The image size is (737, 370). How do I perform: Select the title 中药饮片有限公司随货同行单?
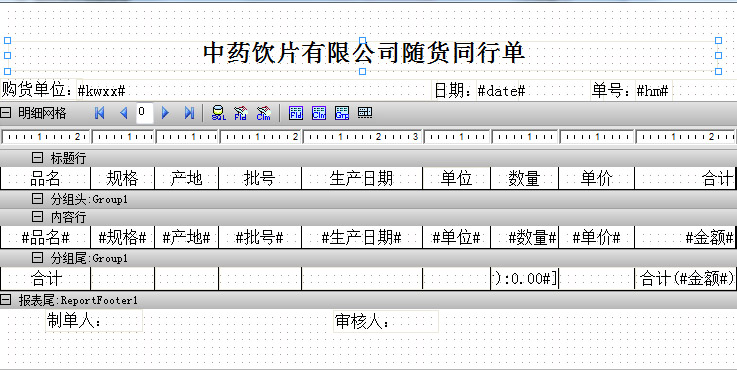pyautogui.click(x=364, y=53)
